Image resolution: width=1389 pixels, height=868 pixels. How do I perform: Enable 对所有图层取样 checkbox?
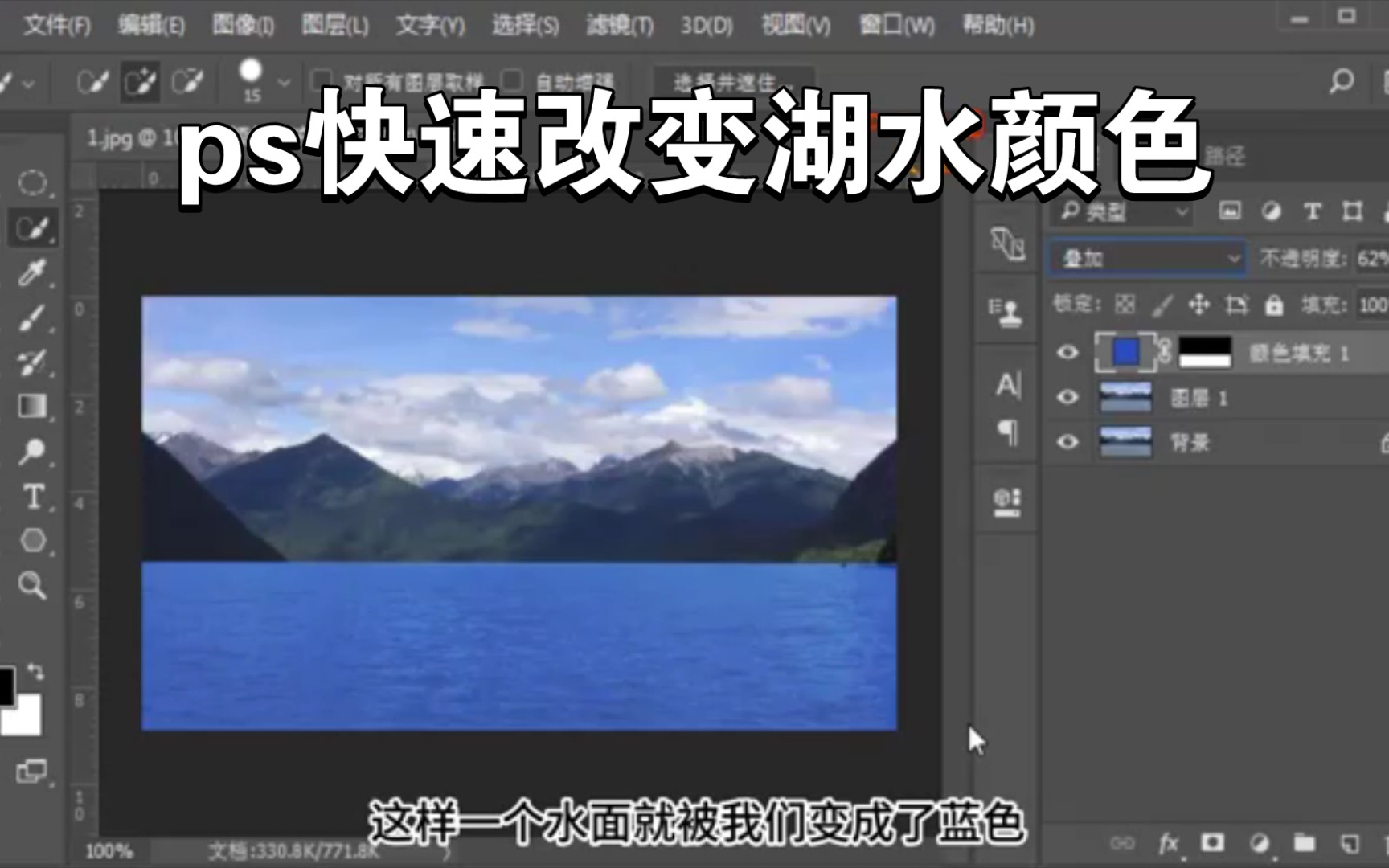322,81
